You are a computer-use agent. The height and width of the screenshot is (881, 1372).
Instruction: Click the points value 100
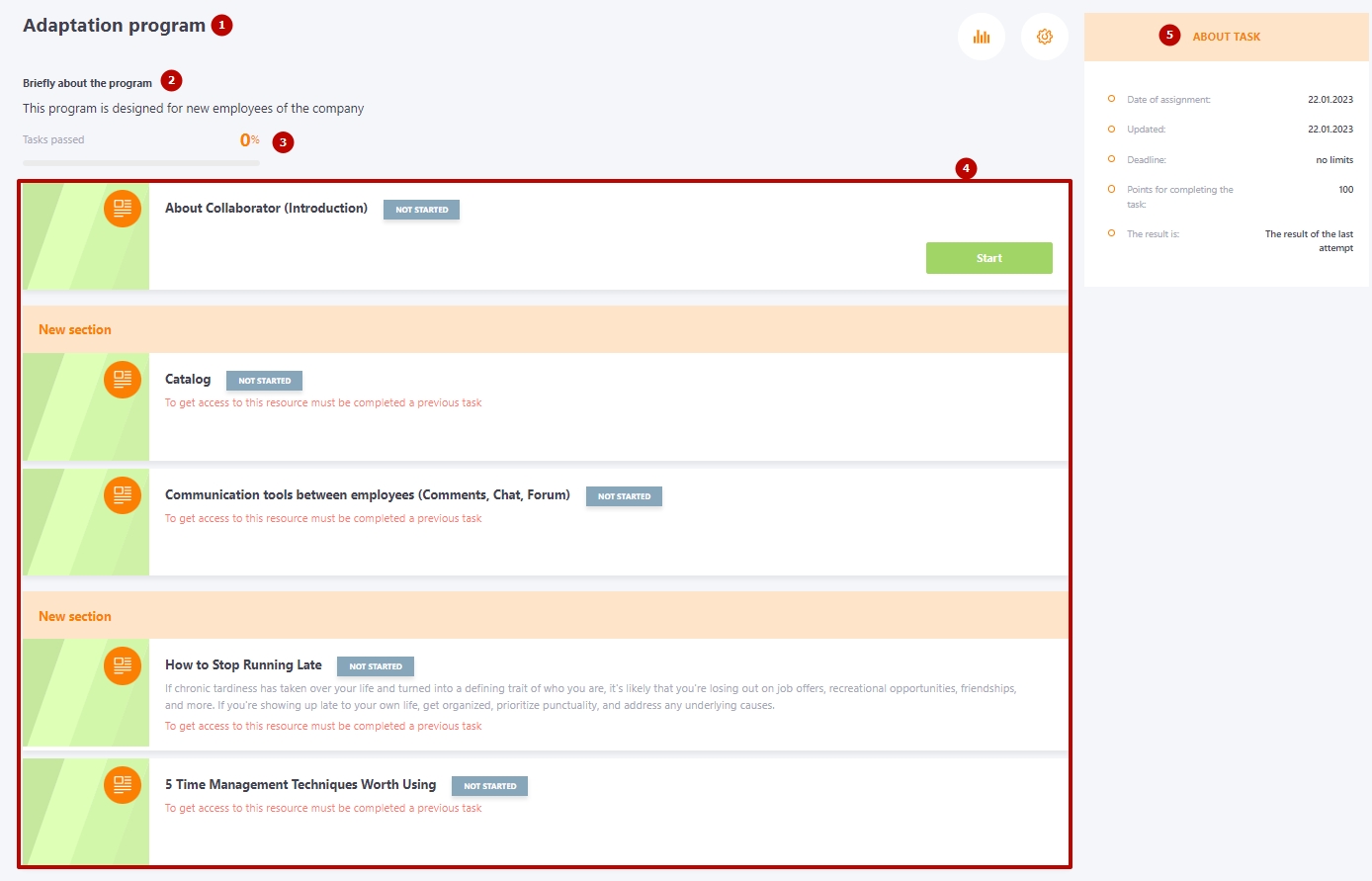(1346, 190)
